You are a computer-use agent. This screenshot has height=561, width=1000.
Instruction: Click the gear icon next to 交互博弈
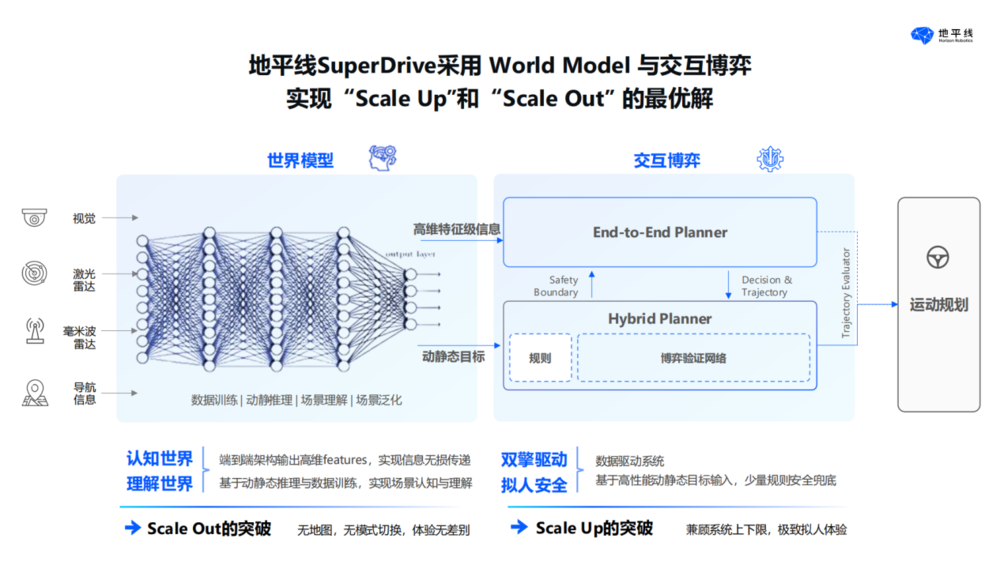point(769,158)
